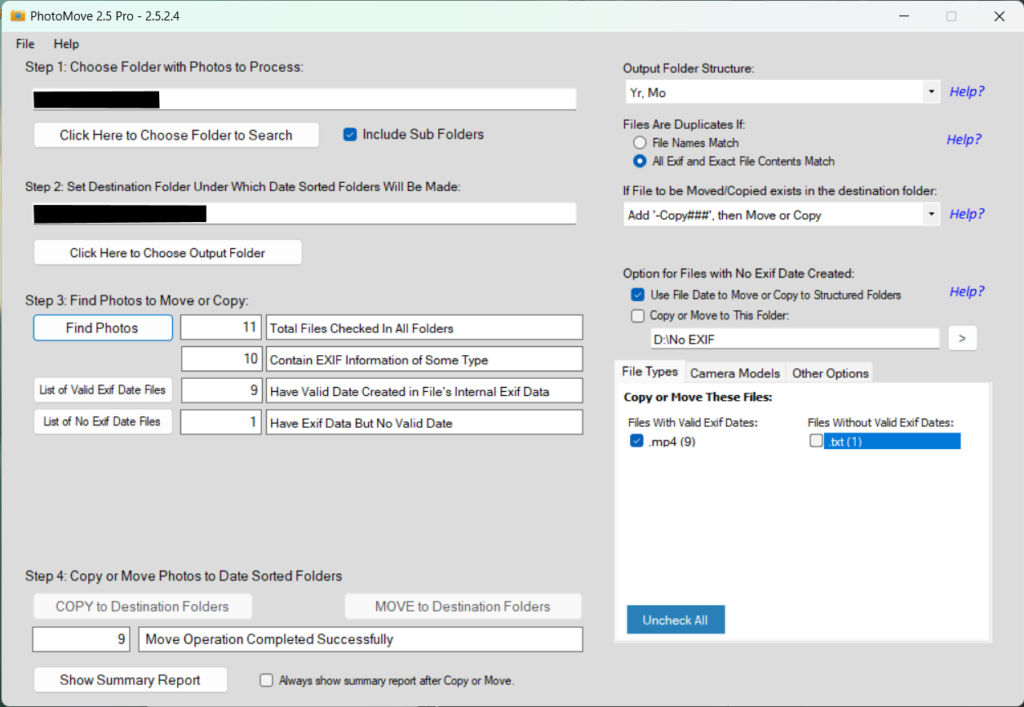The image size is (1024, 707).
Task: Click the PhotoMove app icon in title bar
Action: (18, 16)
